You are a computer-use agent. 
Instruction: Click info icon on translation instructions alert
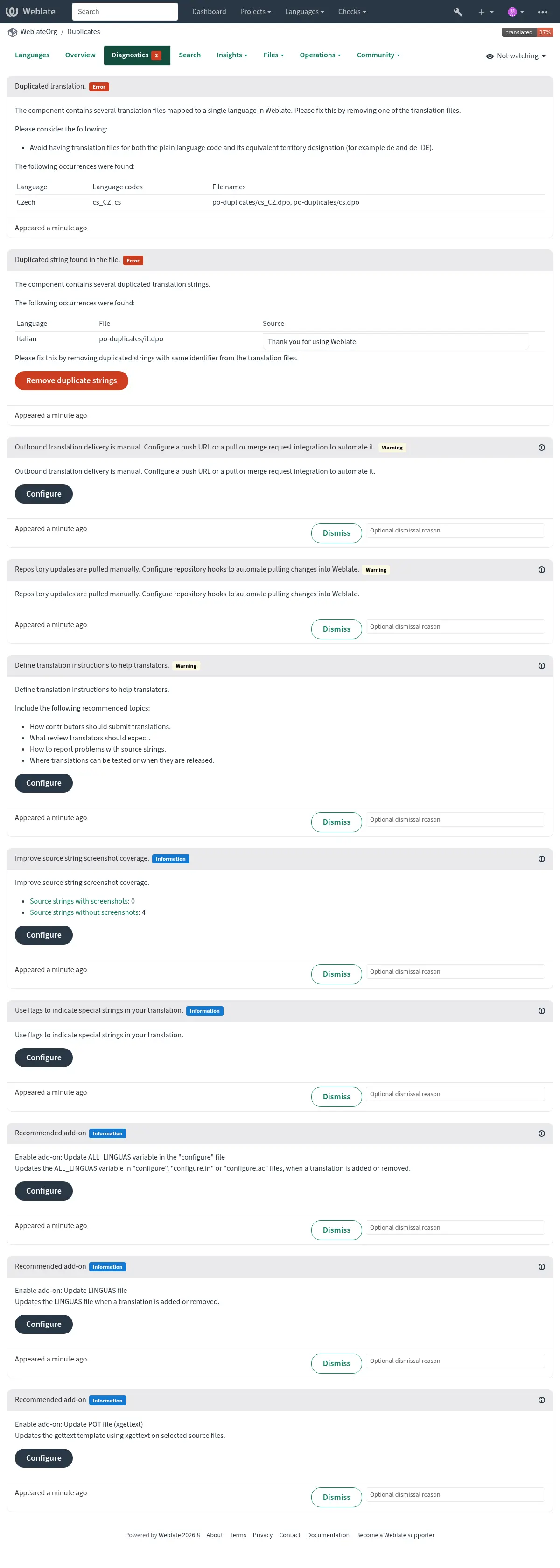click(541, 665)
